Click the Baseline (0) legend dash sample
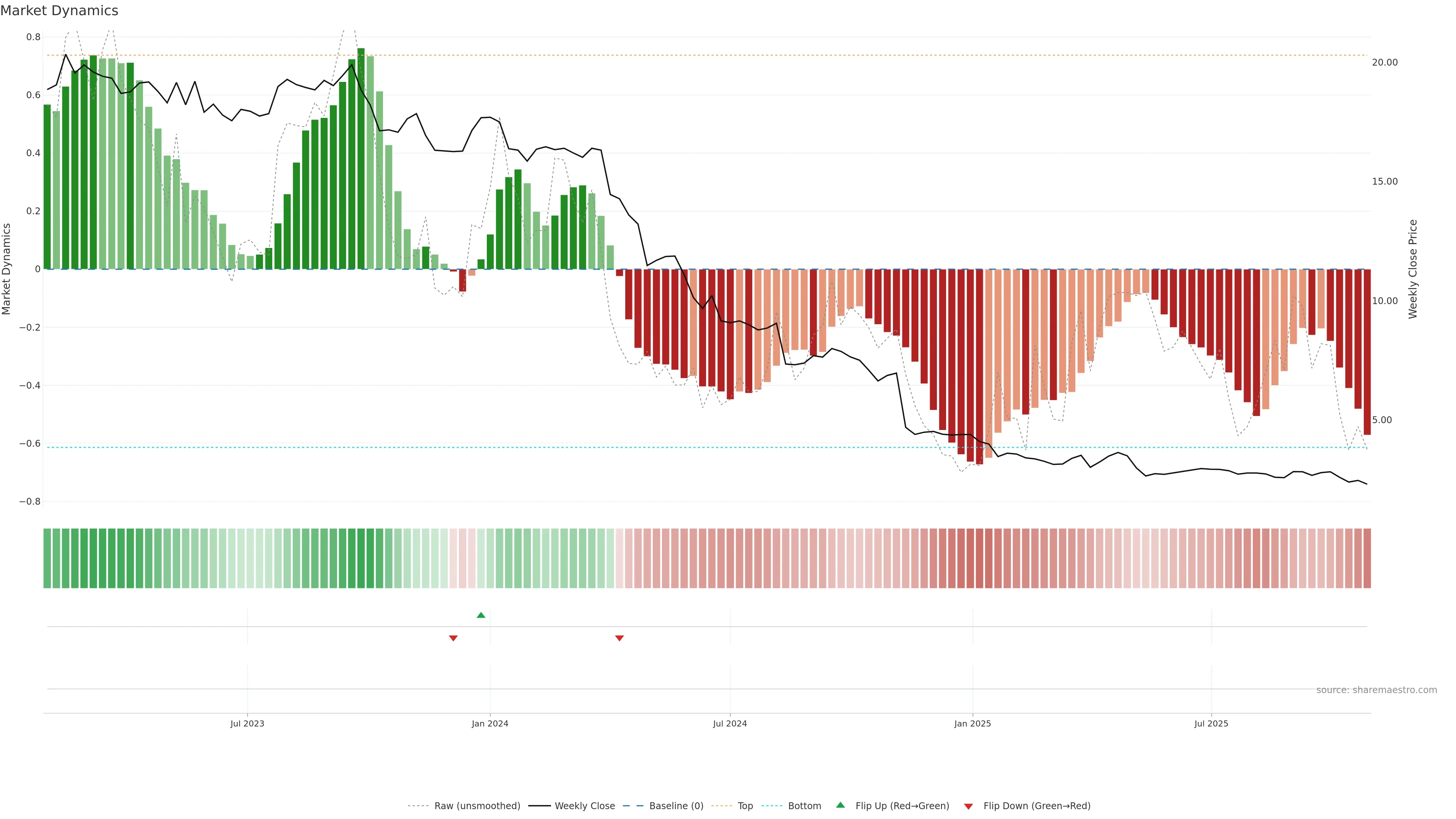This screenshot has width=1456, height=819. [x=633, y=806]
